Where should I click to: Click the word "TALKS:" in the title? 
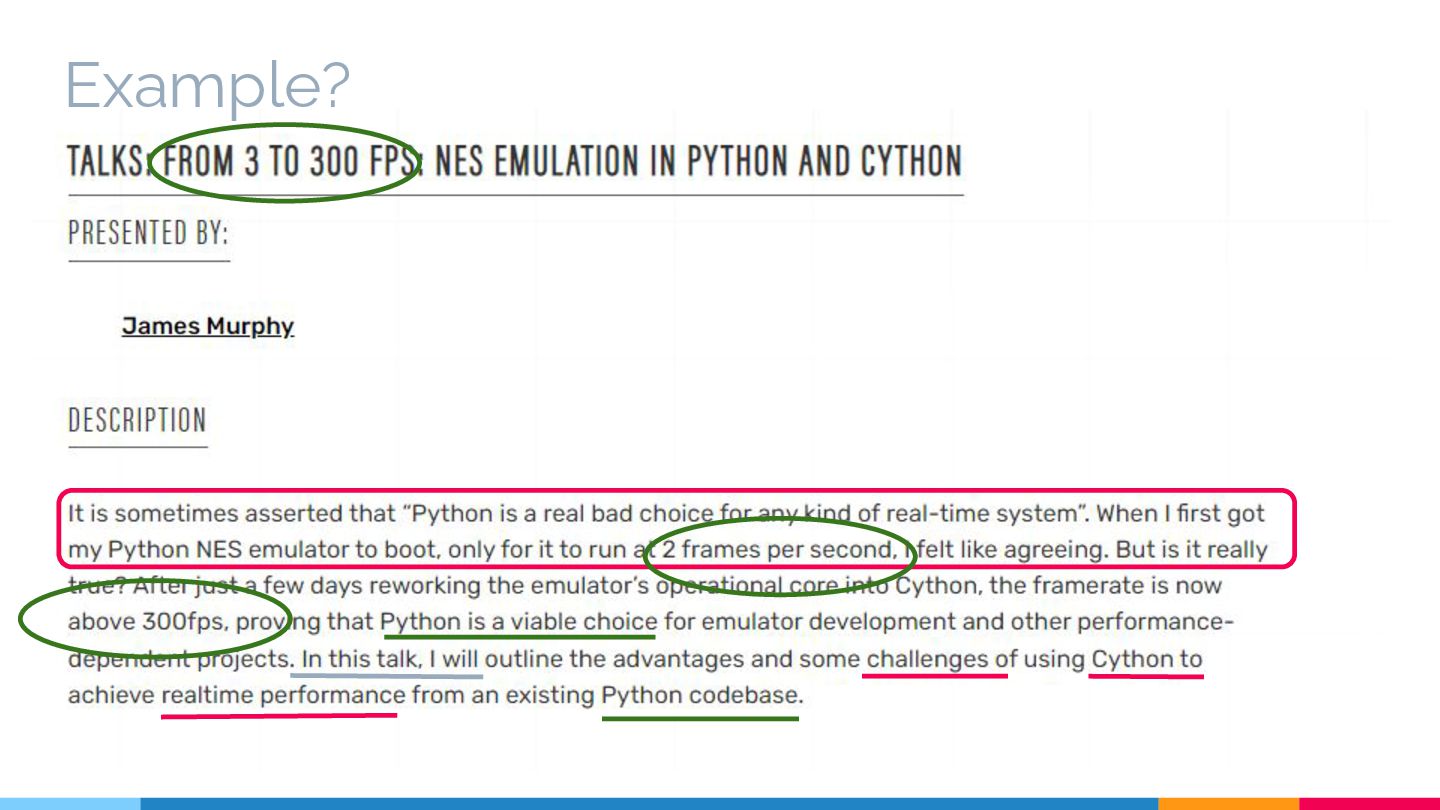point(111,161)
